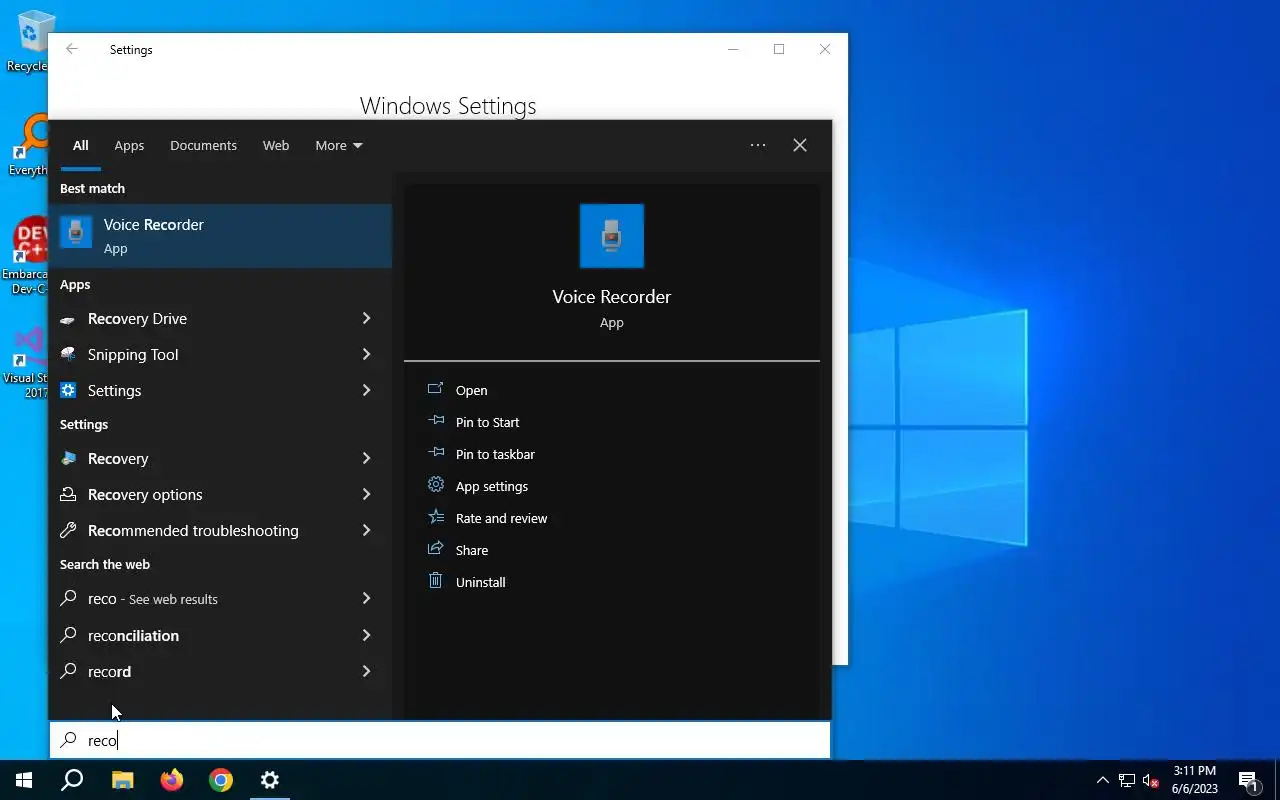Open Firefox from taskbar
Viewport: 1280px width, 800px height.
[171, 780]
